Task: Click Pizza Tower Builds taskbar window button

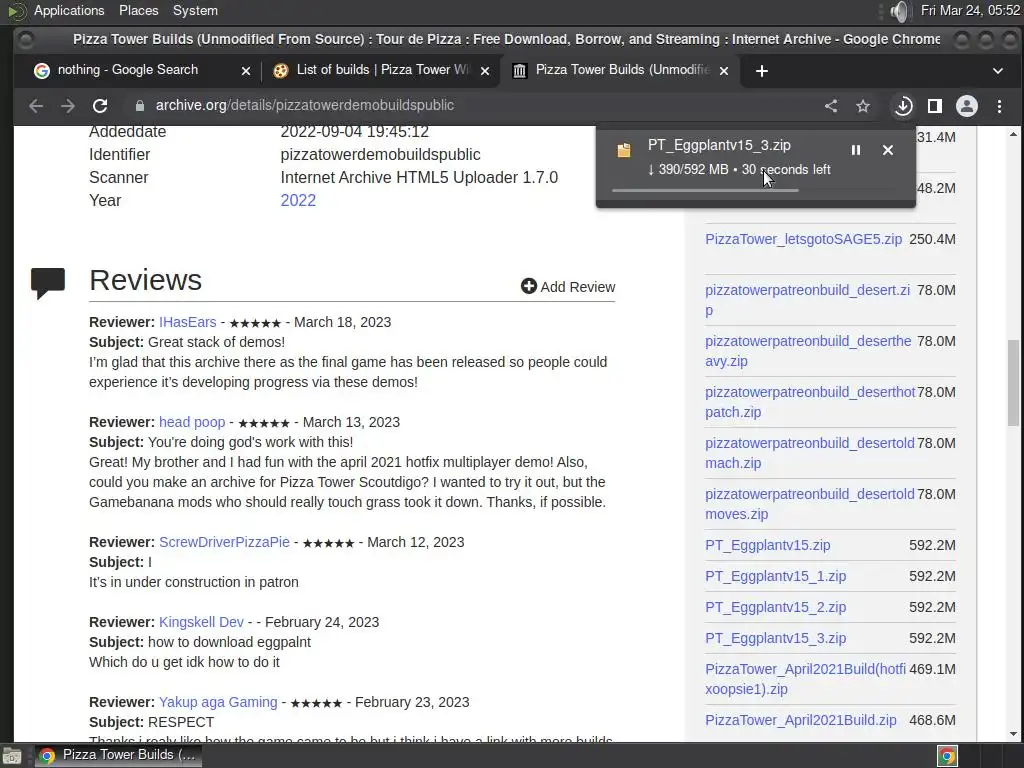Action: pos(118,756)
